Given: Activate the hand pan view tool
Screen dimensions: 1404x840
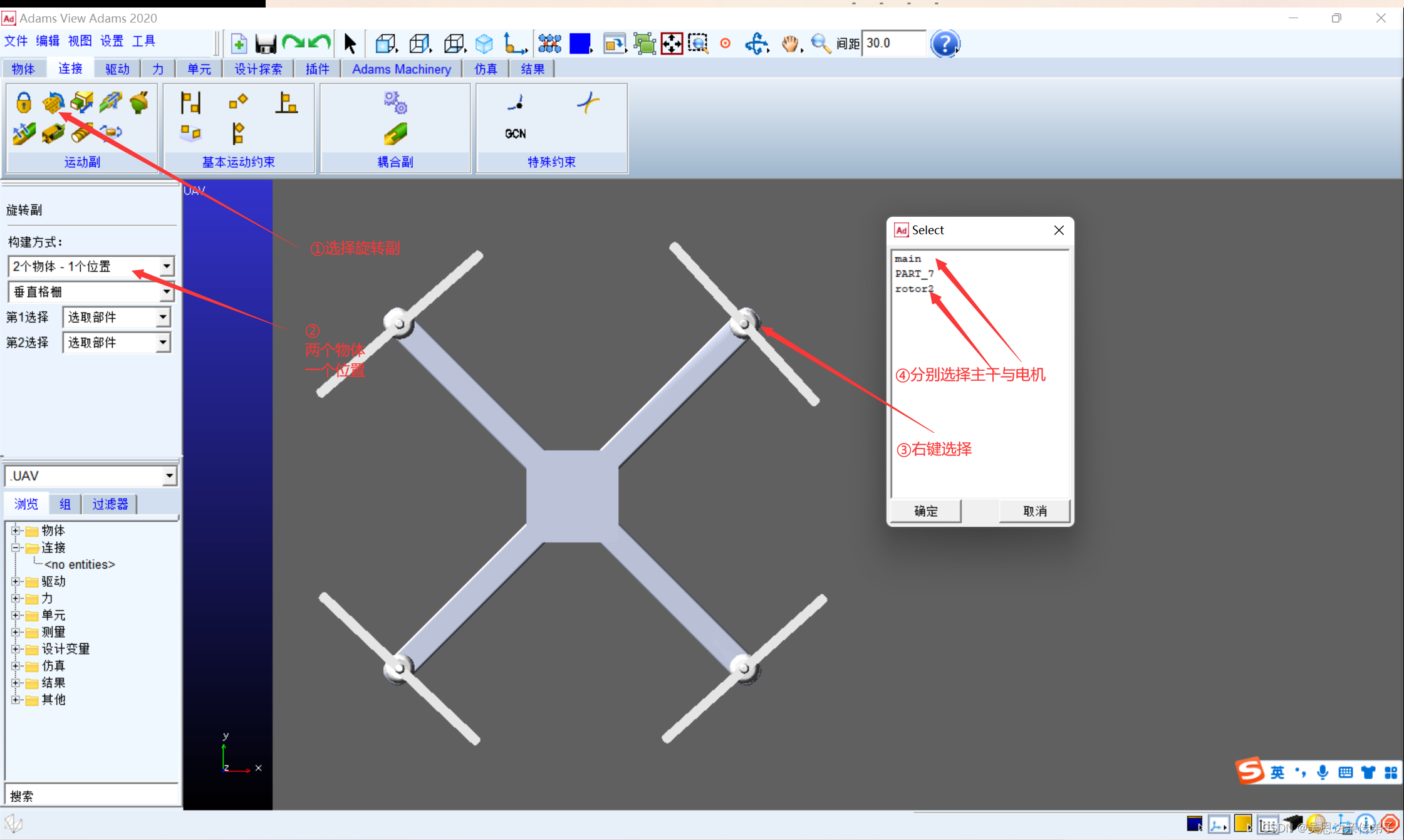Looking at the screenshot, I should point(790,44).
